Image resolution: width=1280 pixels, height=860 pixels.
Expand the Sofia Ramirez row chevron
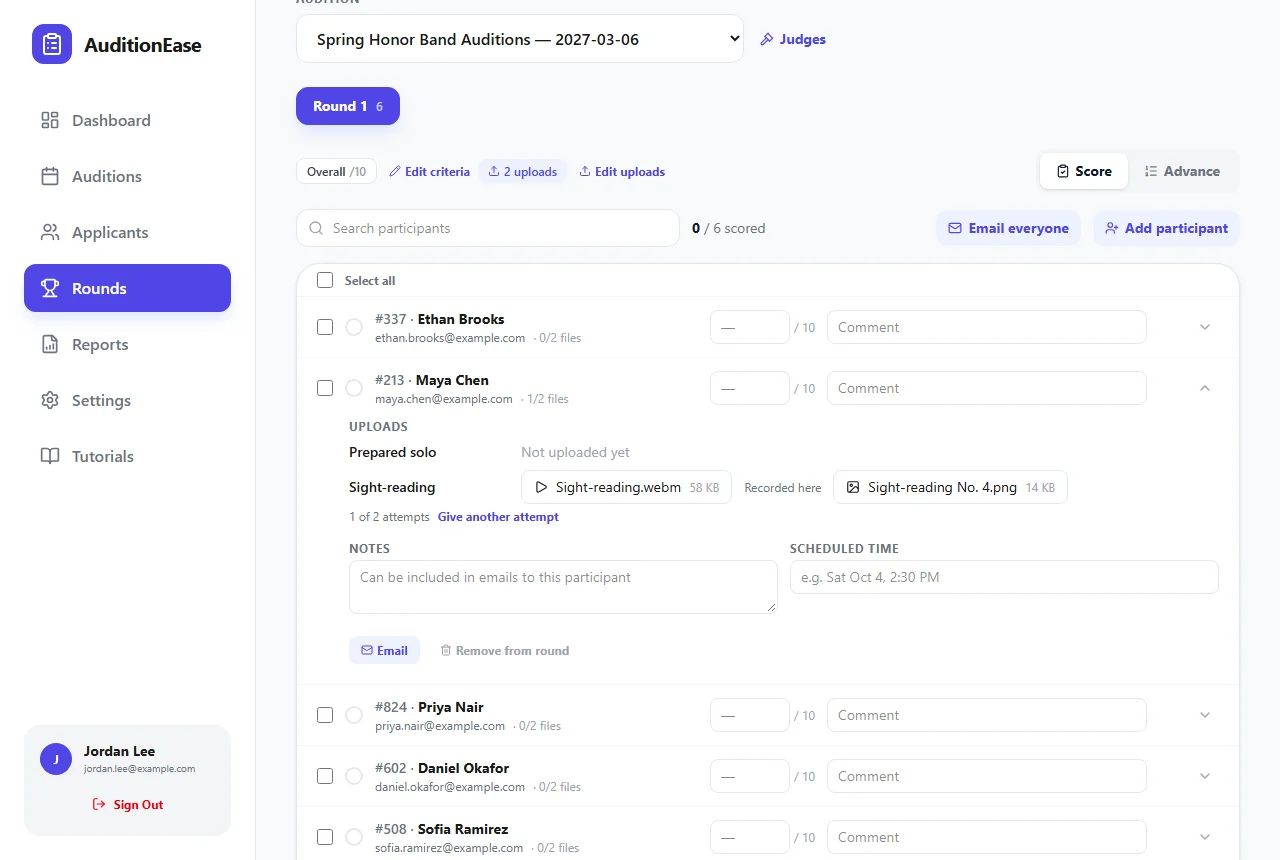1205,837
